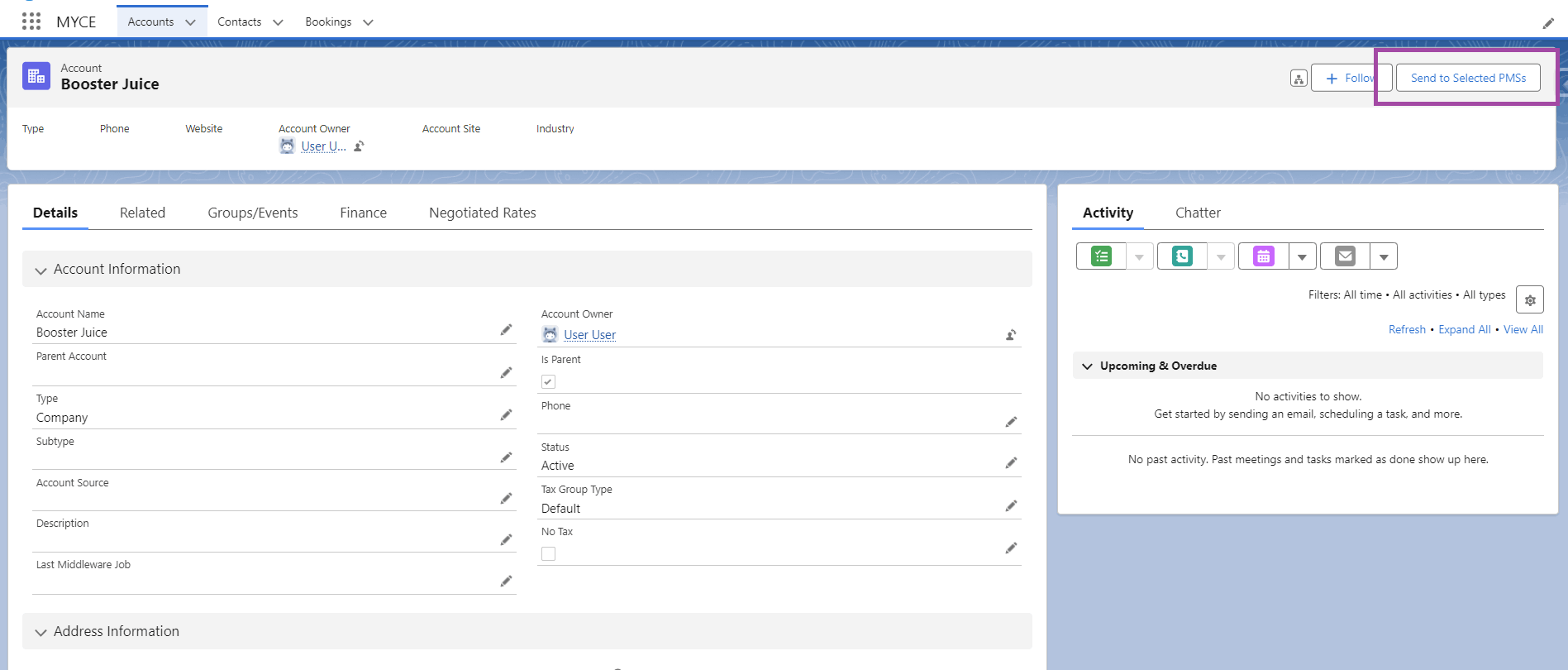
Task: Open User U... owner link in header
Action: click(x=323, y=146)
